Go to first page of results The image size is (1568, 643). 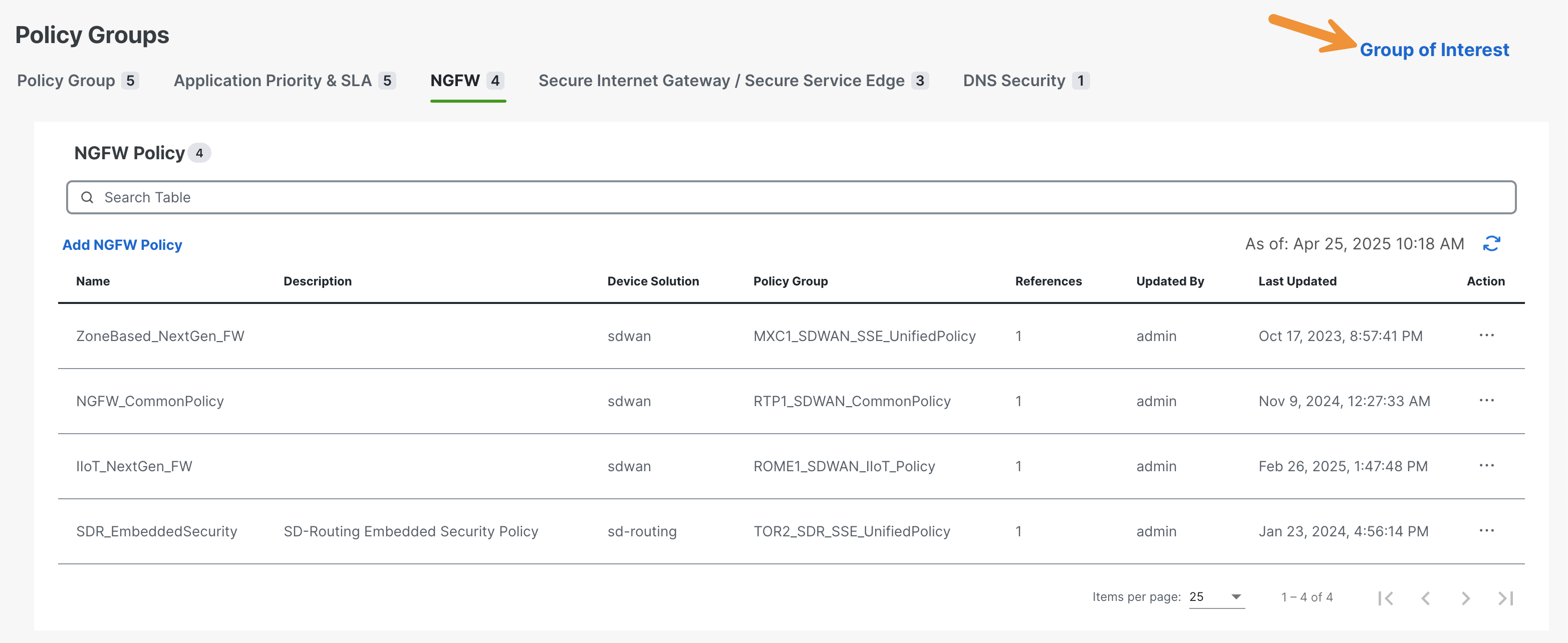click(x=1385, y=598)
